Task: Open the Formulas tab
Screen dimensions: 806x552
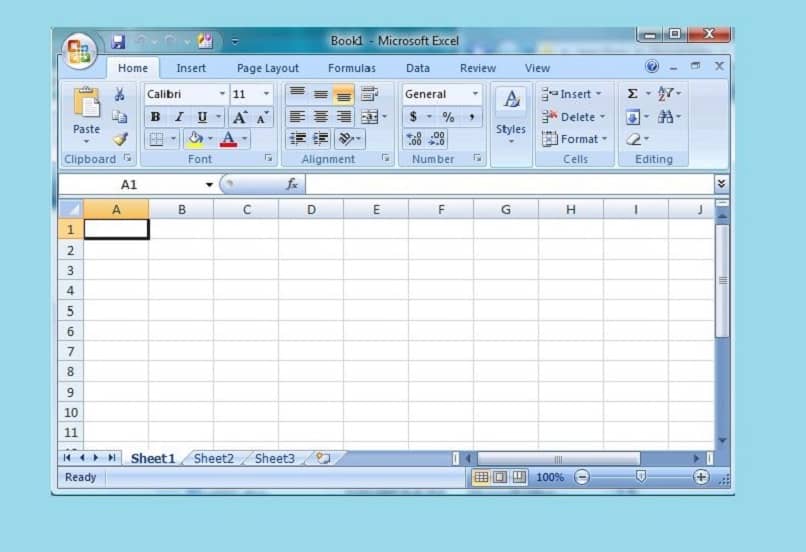Action: click(x=352, y=68)
